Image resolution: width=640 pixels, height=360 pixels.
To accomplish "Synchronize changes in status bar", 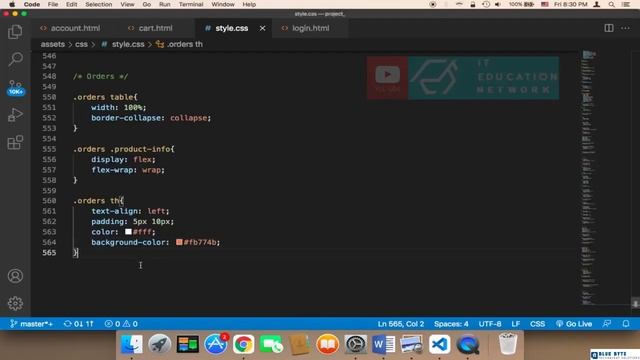I will click(79, 324).
